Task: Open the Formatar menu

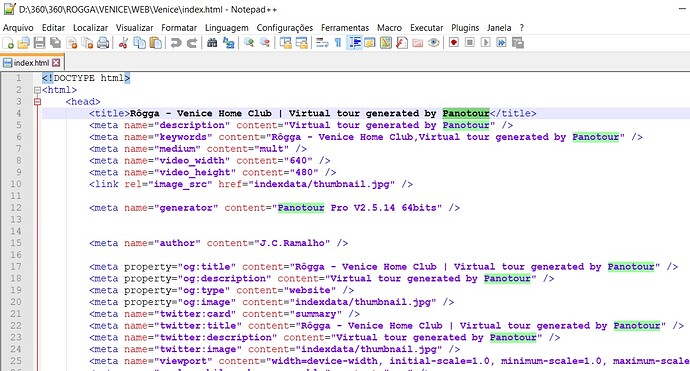Action: (x=179, y=28)
